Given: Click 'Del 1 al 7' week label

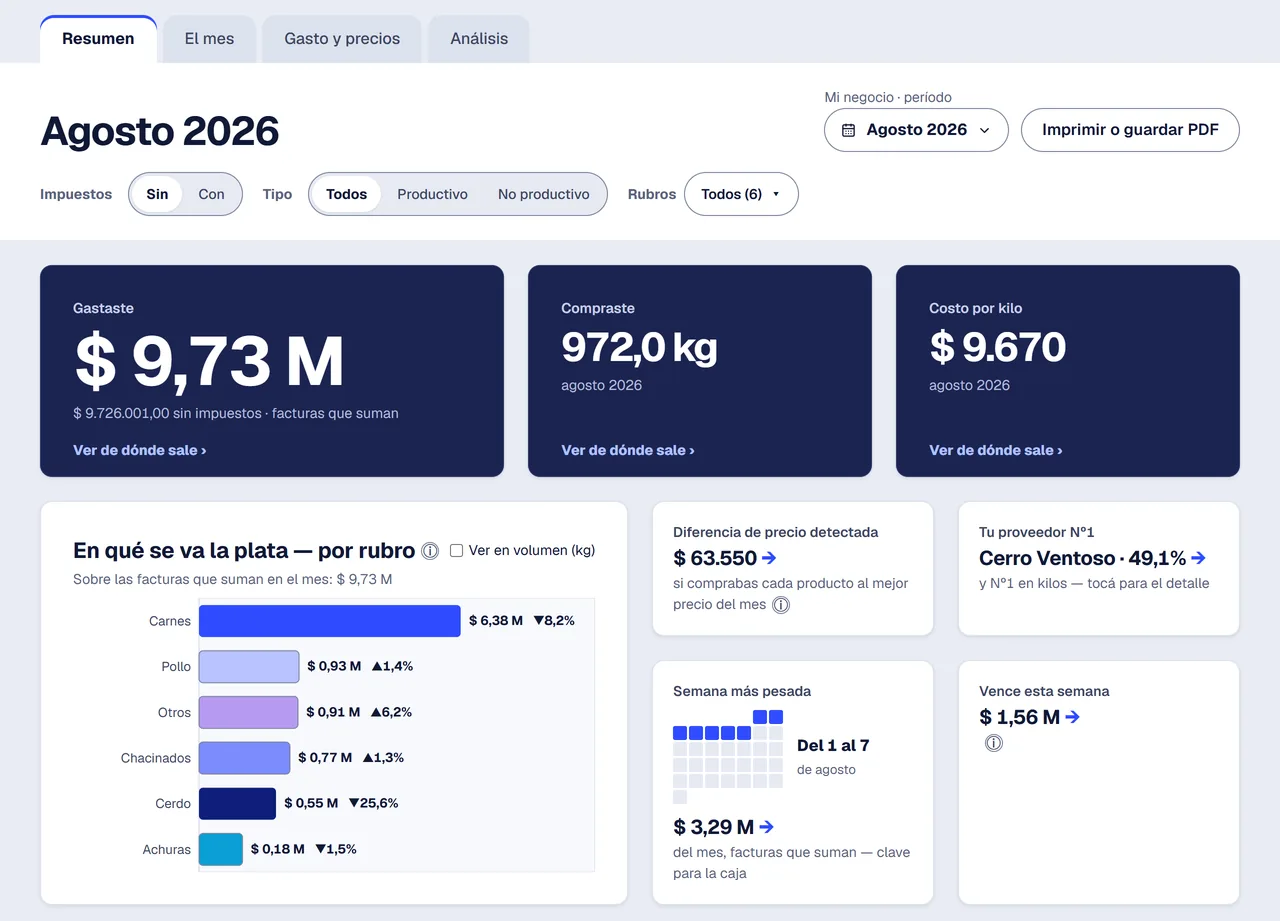Looking at the screenshot, I should tap(833, 745).
